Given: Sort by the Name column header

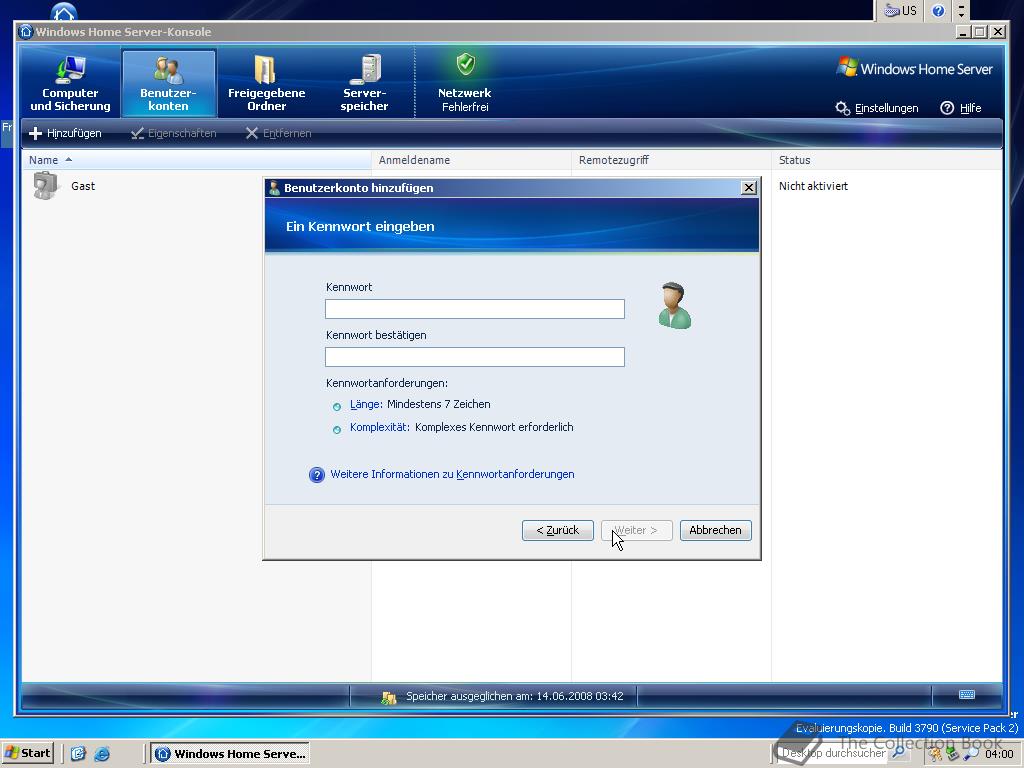Looking at the screenshot, I should click(x=197, y=160).
